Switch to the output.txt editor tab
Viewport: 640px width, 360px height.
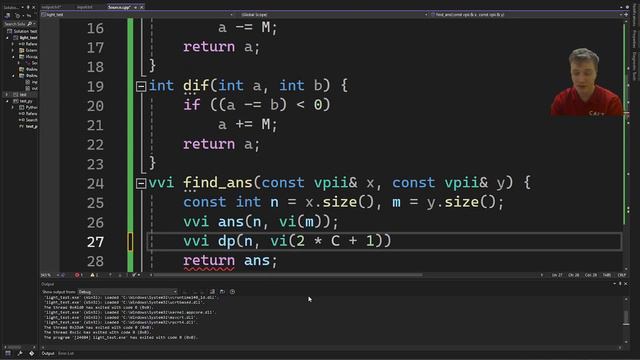tap(51, 7)
